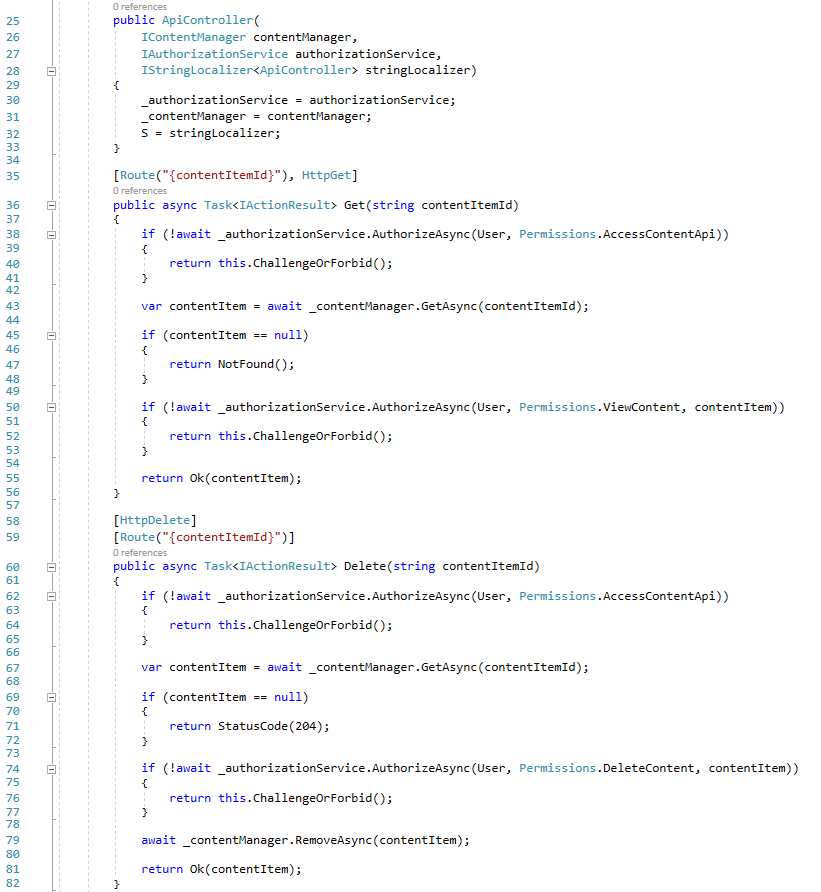Click ChallengeOrForbid on line 64
This screenshot has width=821, height=892.
312,625
